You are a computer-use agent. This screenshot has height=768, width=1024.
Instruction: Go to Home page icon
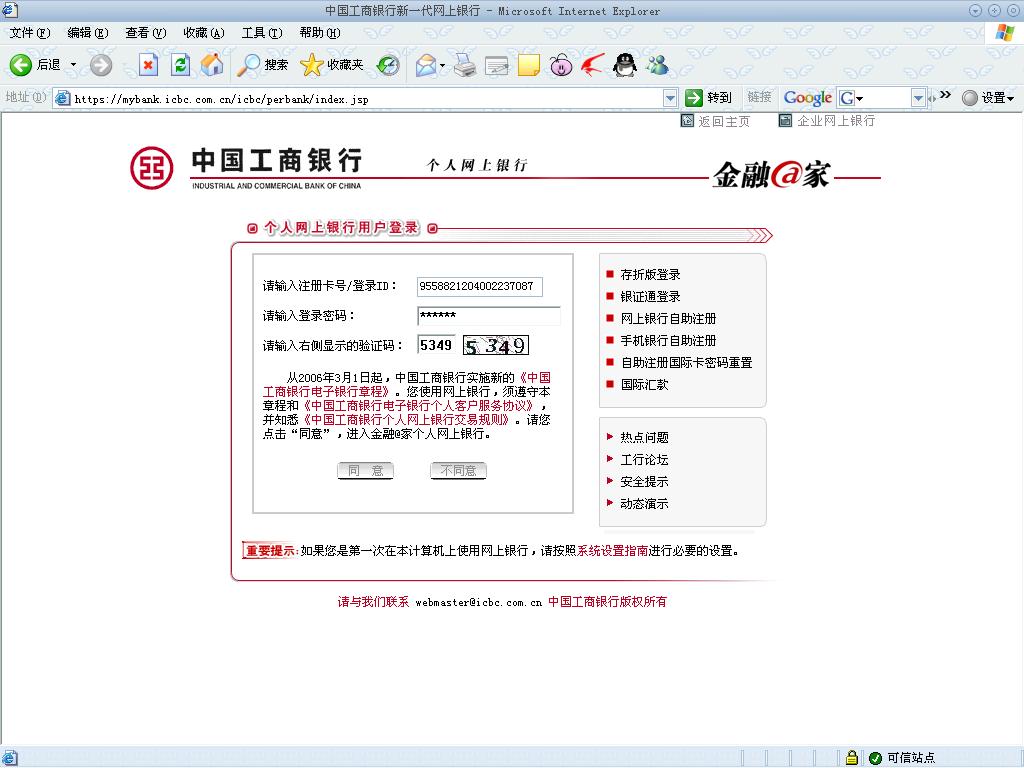pos(212,65)
